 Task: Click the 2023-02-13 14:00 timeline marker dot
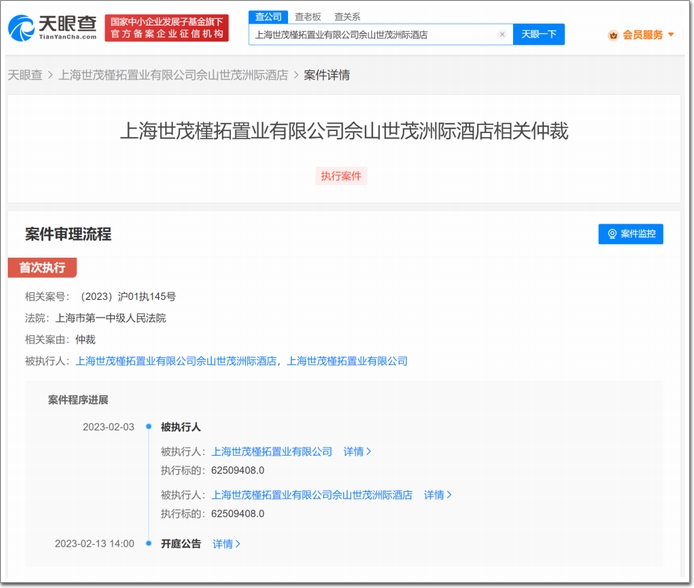point(149,543)
